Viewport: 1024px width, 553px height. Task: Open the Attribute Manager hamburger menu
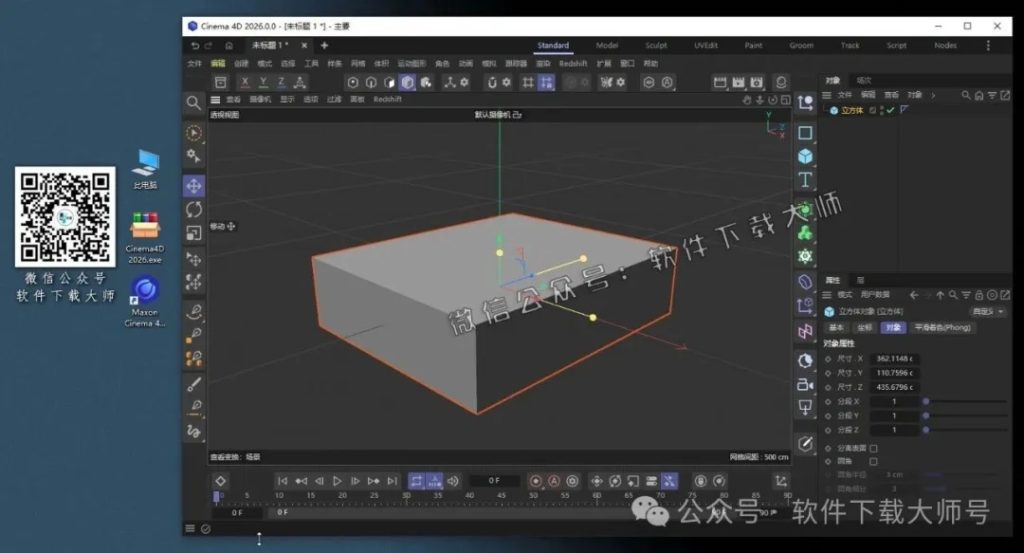click(826, 295)
